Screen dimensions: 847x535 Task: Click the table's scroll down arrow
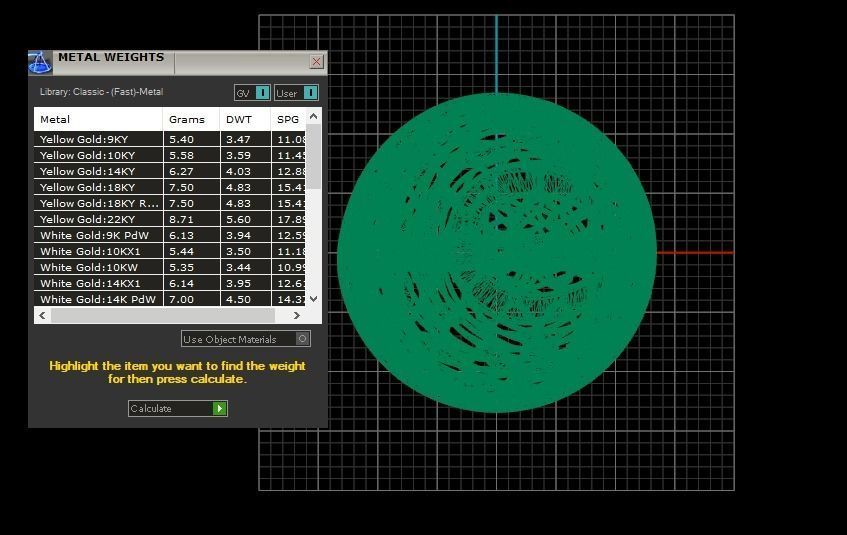(314, 299)
